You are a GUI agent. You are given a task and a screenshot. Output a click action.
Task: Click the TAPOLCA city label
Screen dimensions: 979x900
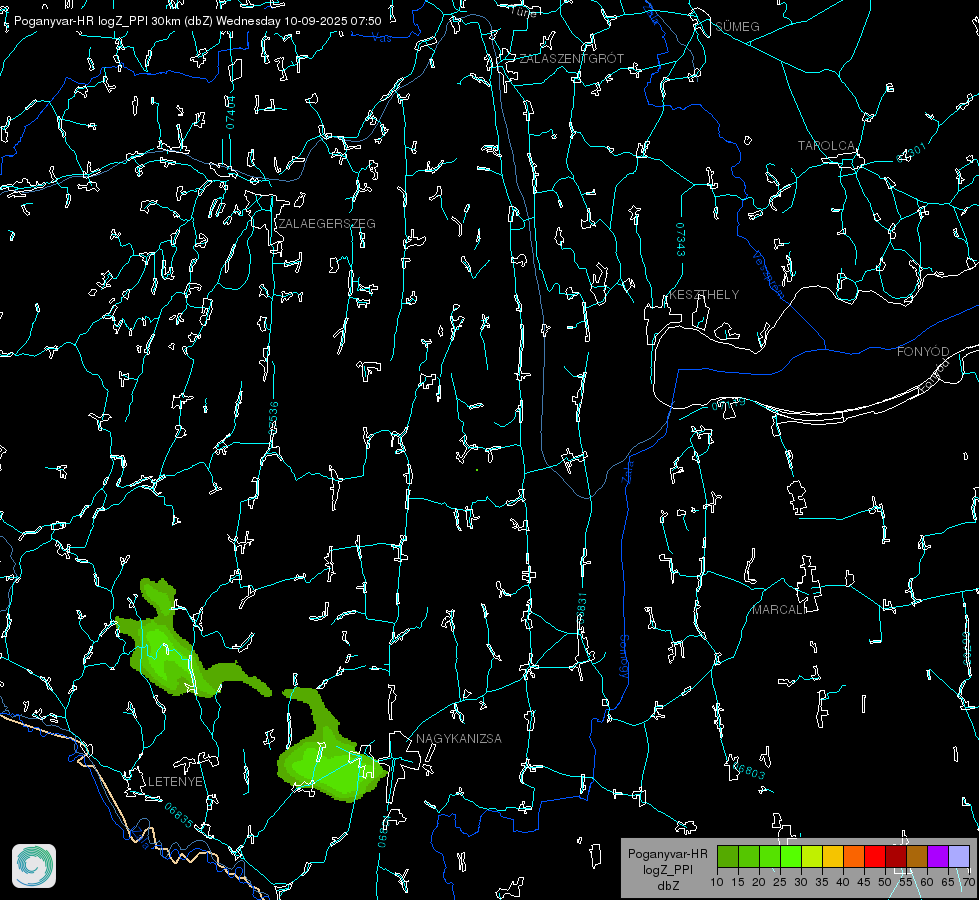826,146
